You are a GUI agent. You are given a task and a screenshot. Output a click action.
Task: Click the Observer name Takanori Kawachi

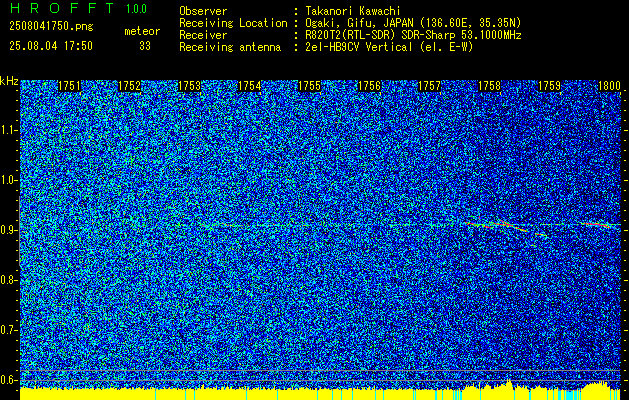pos(353,11)
